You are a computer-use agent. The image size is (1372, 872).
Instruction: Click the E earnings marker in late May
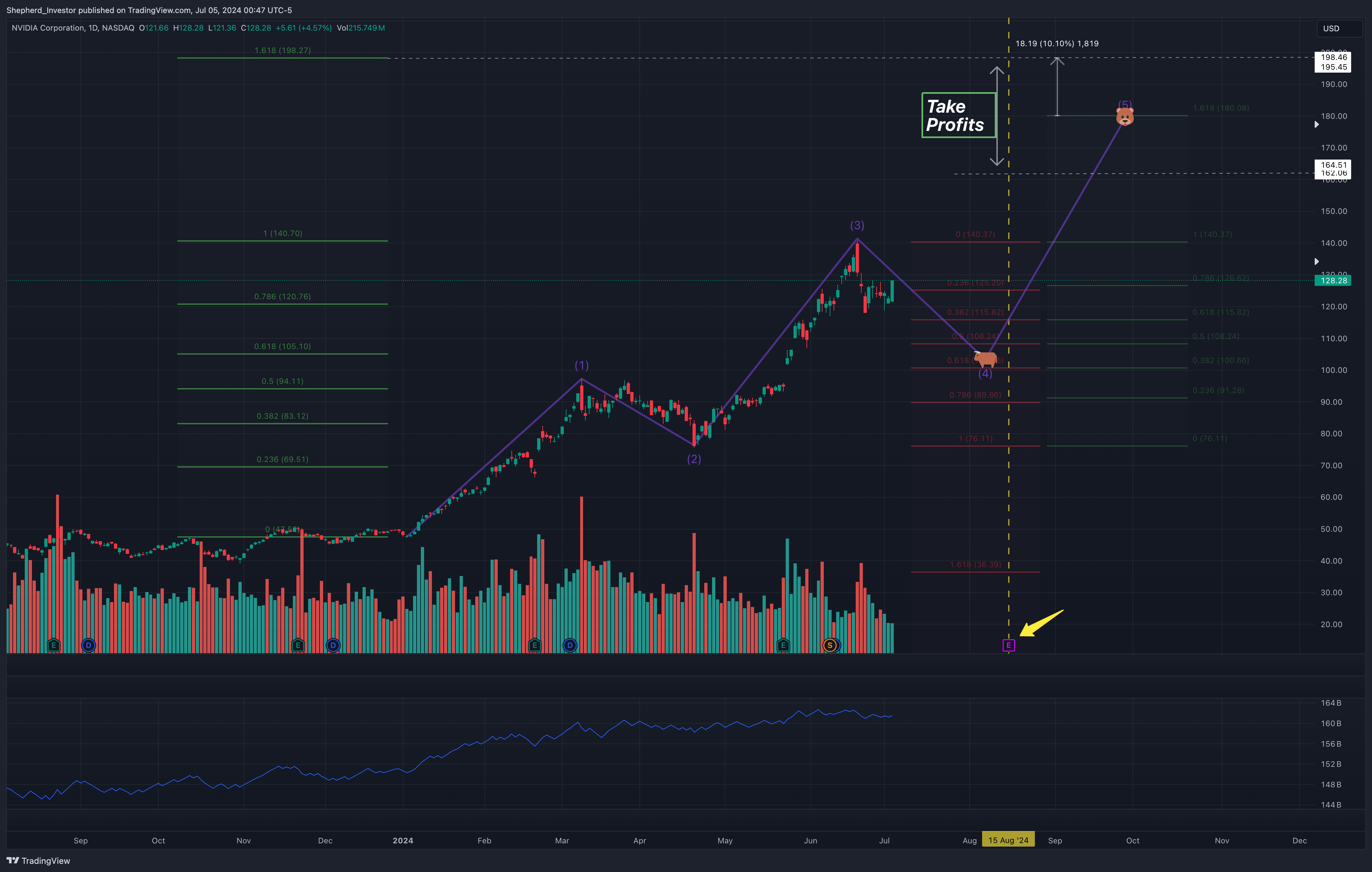coord(783,645)
